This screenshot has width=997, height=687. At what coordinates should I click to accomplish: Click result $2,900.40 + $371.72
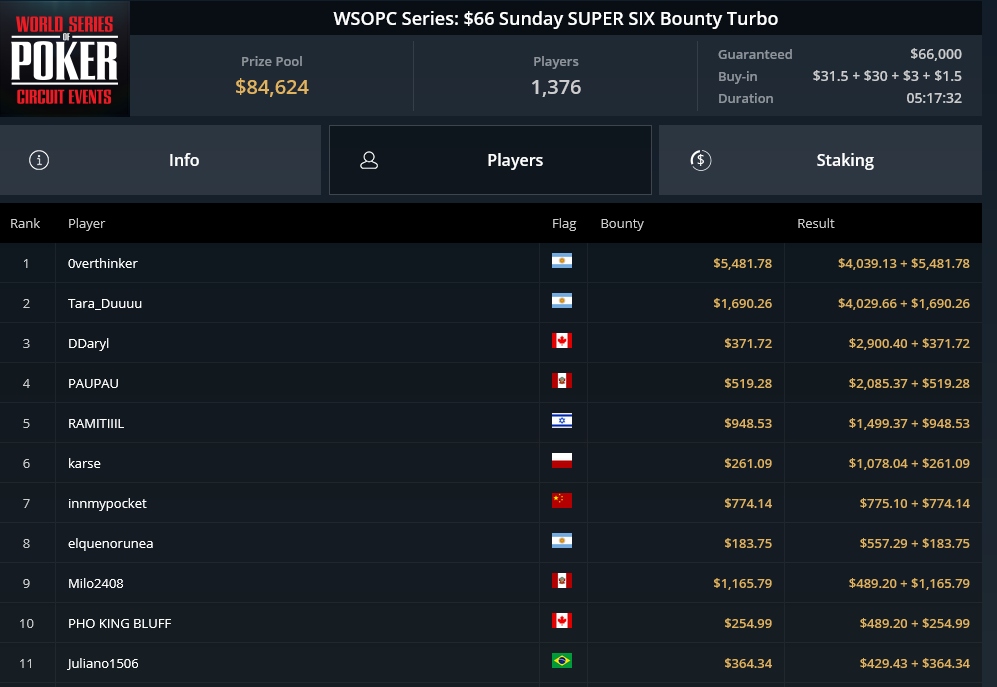click(909, 344)
